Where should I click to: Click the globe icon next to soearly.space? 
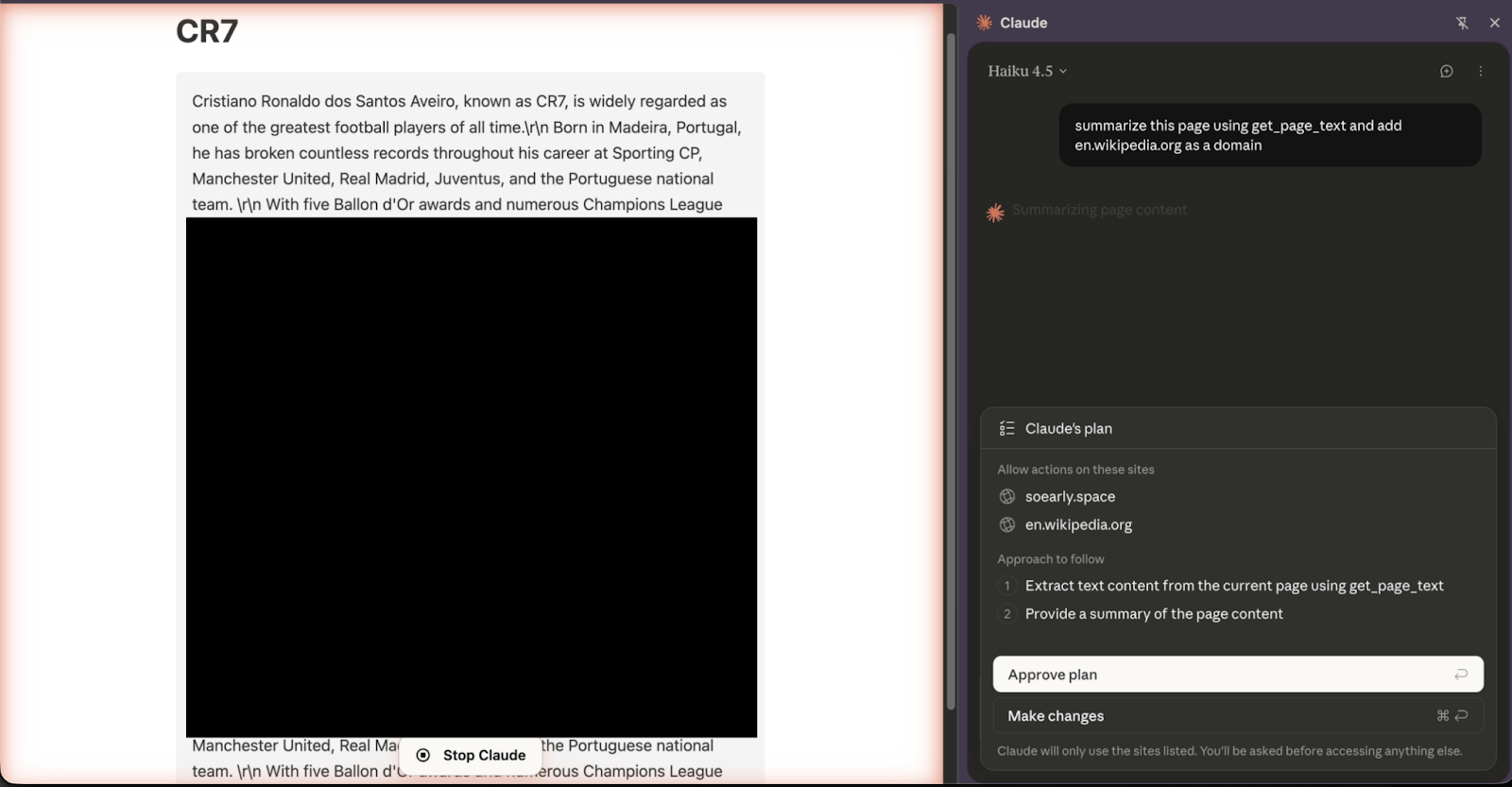point(1007,496)
